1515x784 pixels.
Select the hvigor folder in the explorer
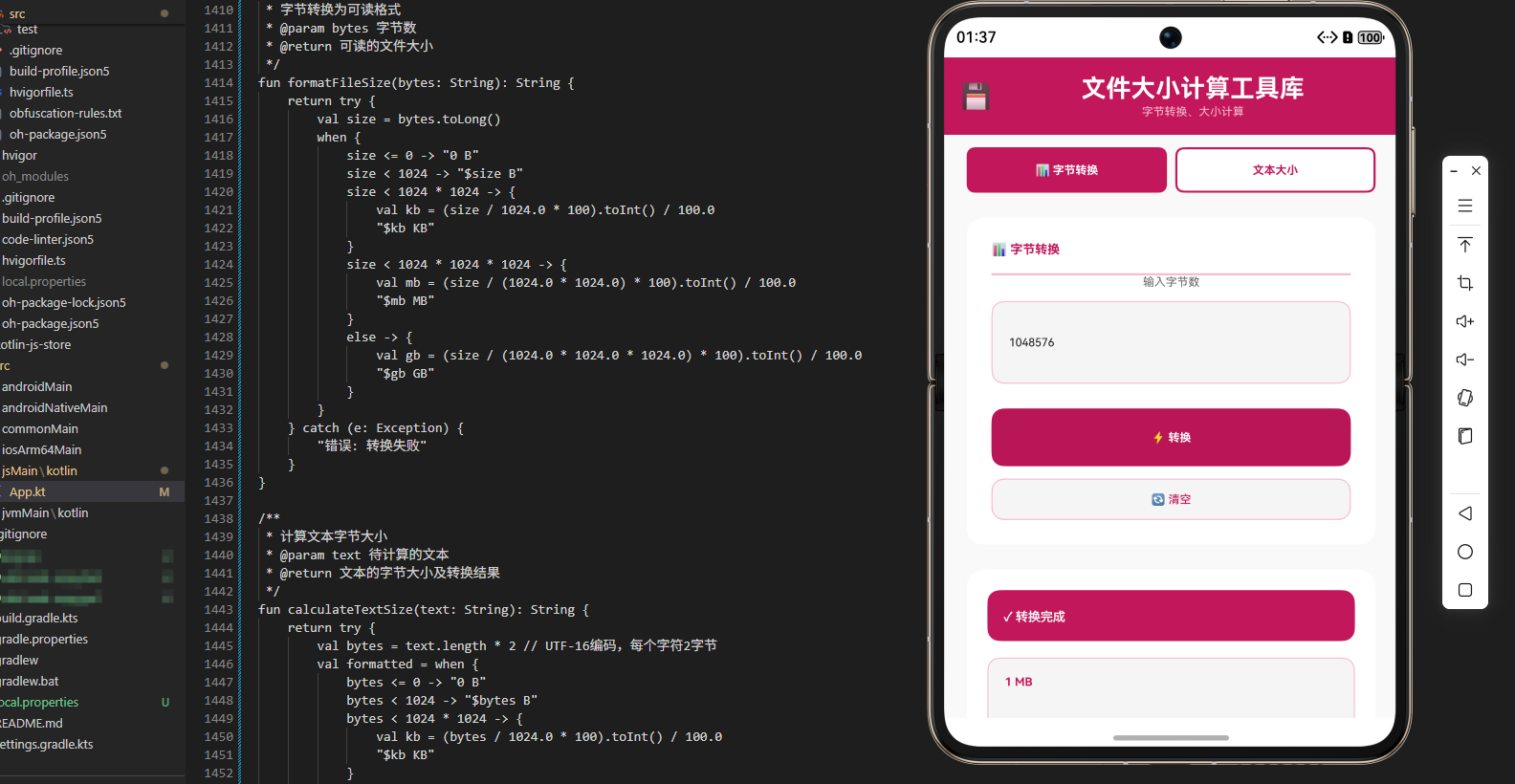pos(19,156)
